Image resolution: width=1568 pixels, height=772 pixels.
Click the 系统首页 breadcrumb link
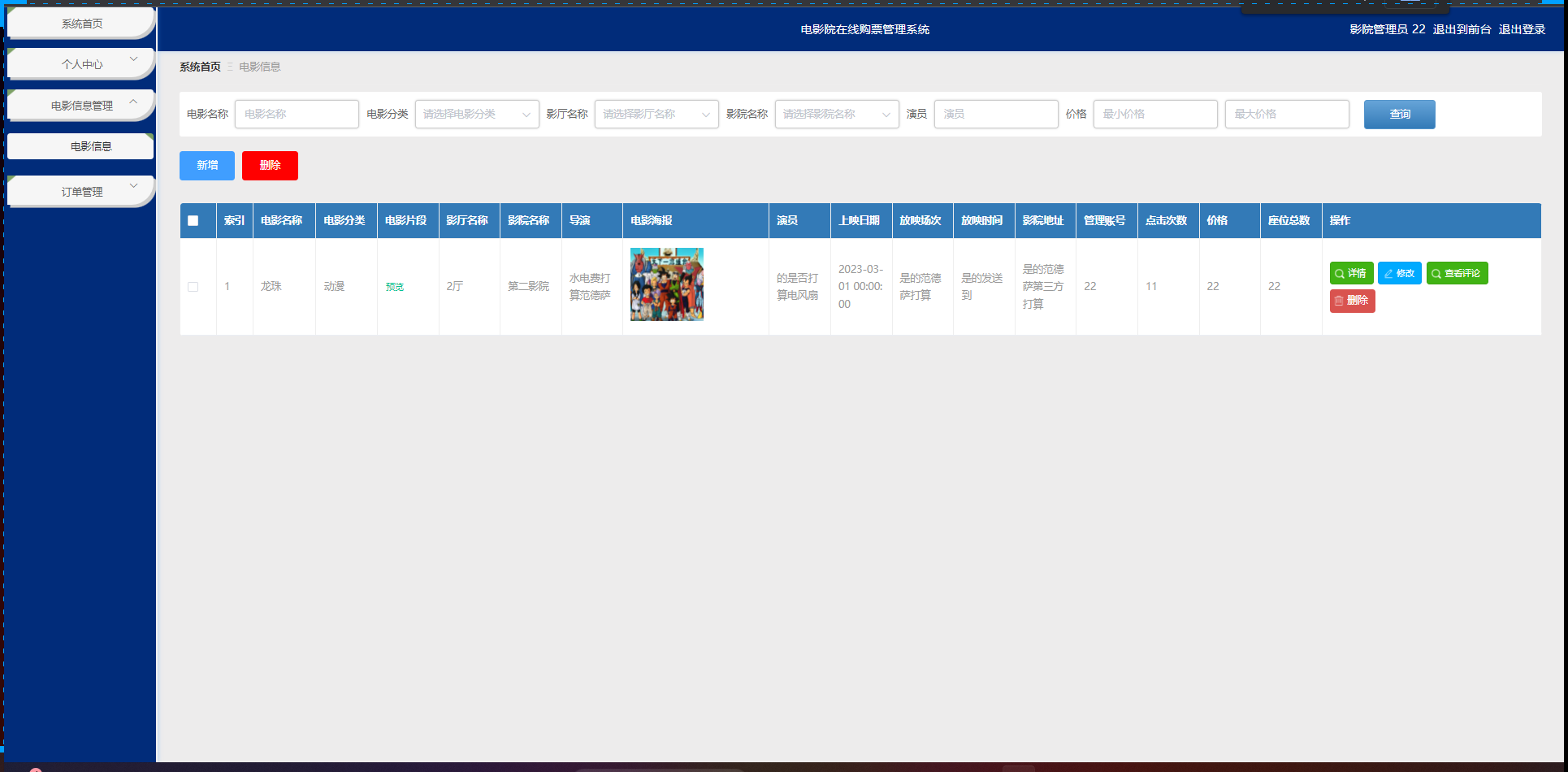coord(200,67)
